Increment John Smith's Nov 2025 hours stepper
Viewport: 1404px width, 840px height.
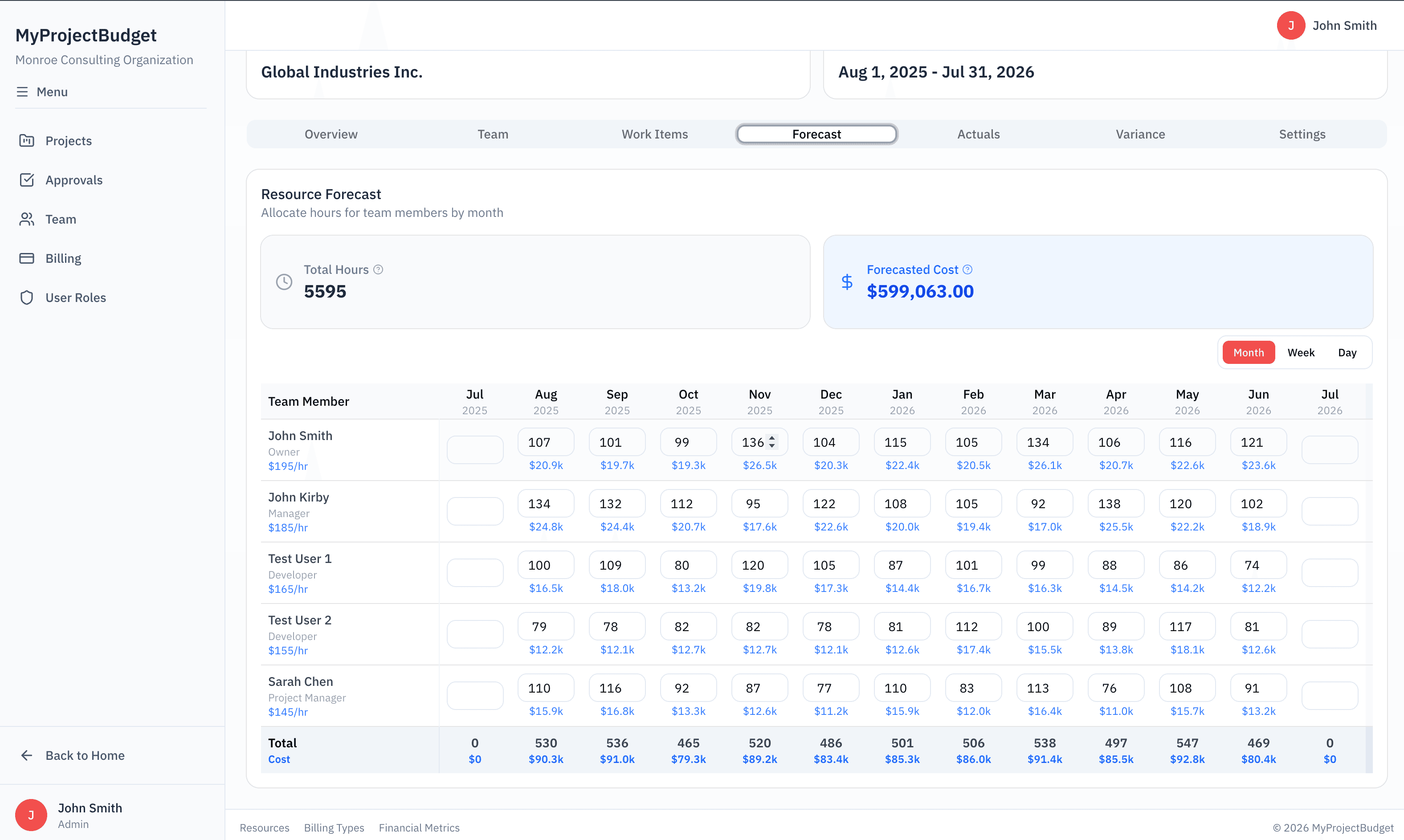(x=772, y=438)
